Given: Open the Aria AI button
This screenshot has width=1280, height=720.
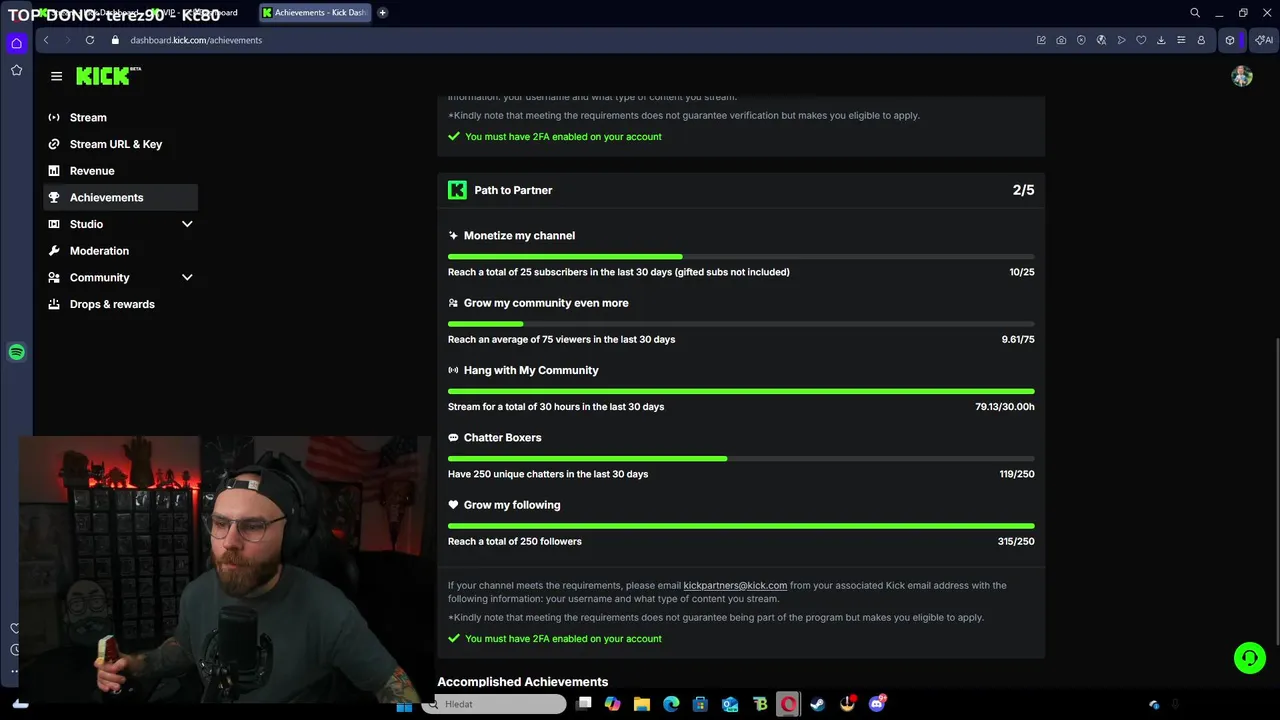Looking at the screenshot, I should (1265, 40).
